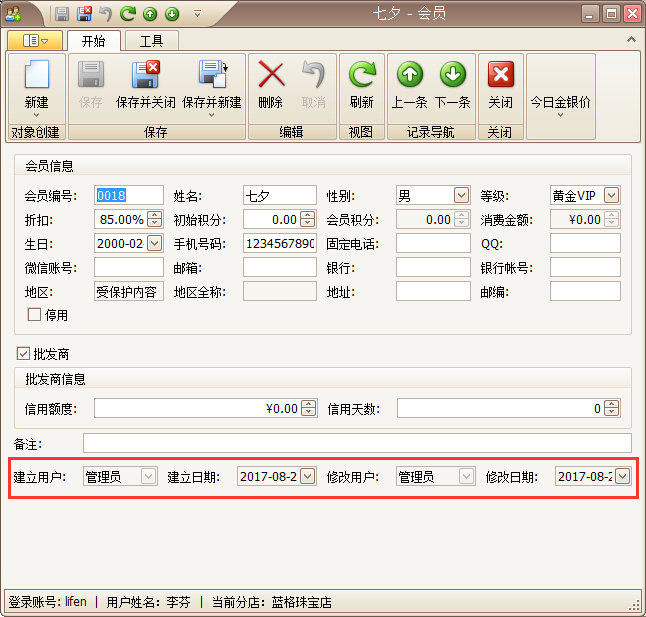Go to next record with 下一条
Viewport: 646px width, 617px height.
coord(452,77)
